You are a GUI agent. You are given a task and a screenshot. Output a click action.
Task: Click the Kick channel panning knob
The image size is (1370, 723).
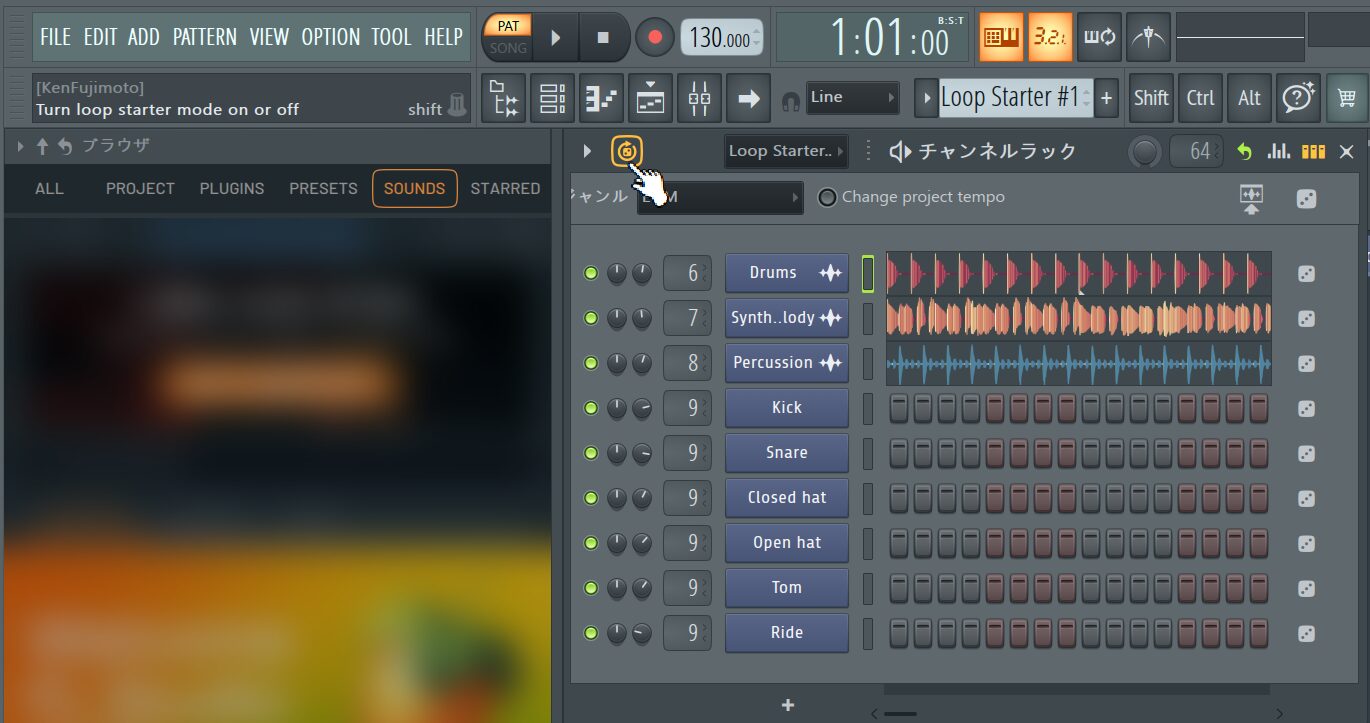(x=617, y=408)
